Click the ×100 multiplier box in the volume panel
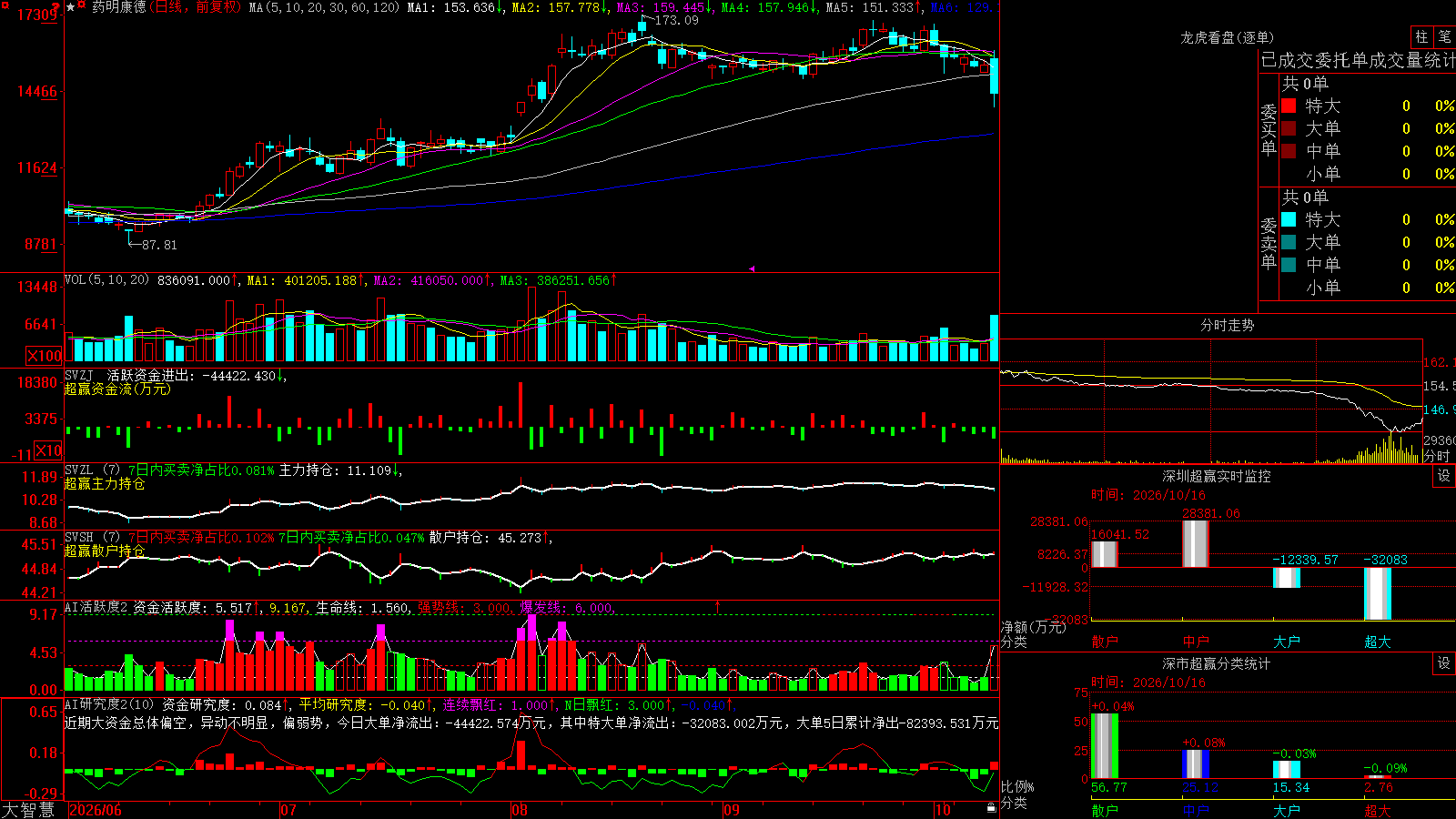Image resolution: width=1456 pixels, height=819 pixels. [x=45, y=356]
